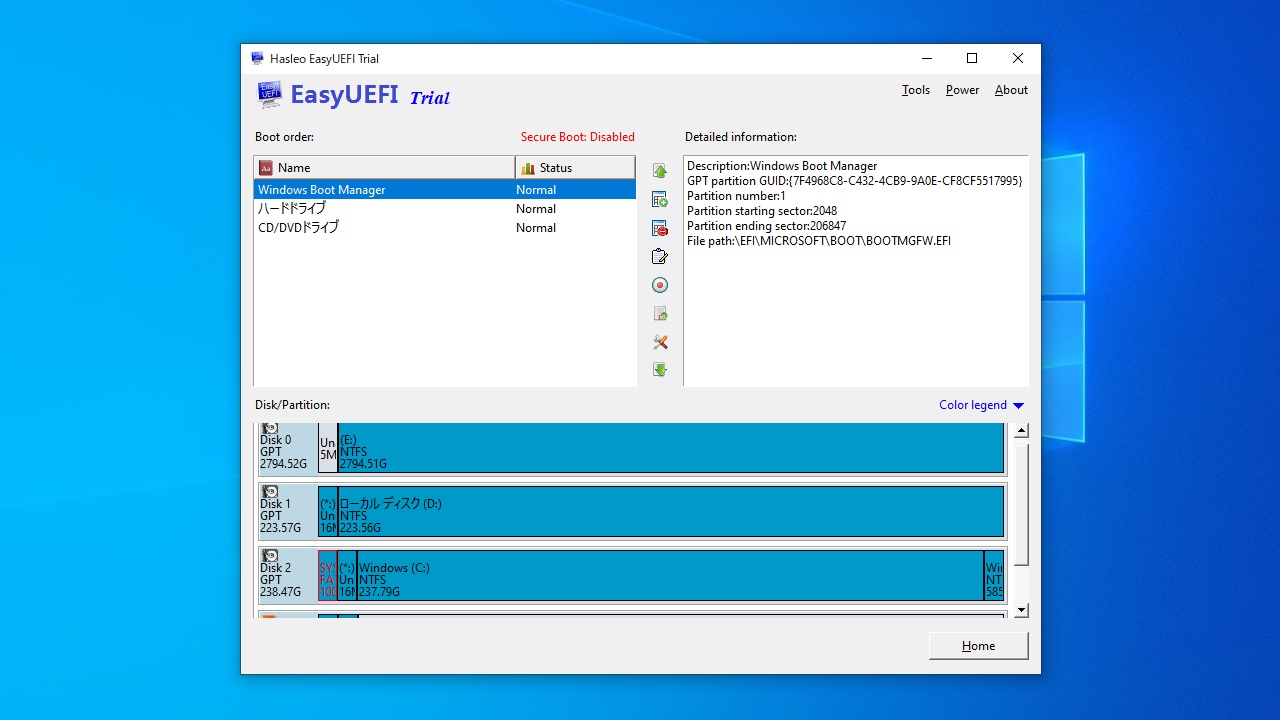The height and width of the screenshot is (720, 1280).
Task: Click the Home button
Action: click(x=978, y=646)
